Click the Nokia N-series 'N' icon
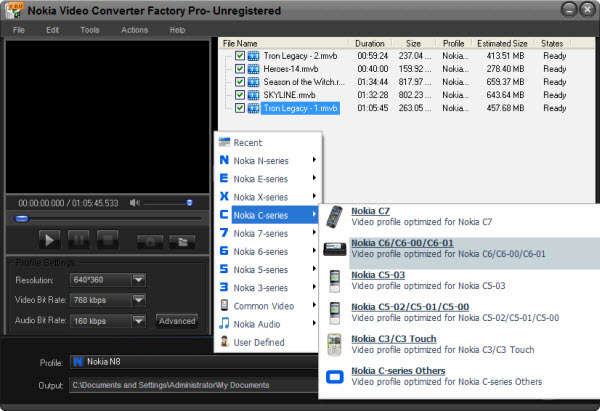This screenshot has width=600, height=411. 224,160
